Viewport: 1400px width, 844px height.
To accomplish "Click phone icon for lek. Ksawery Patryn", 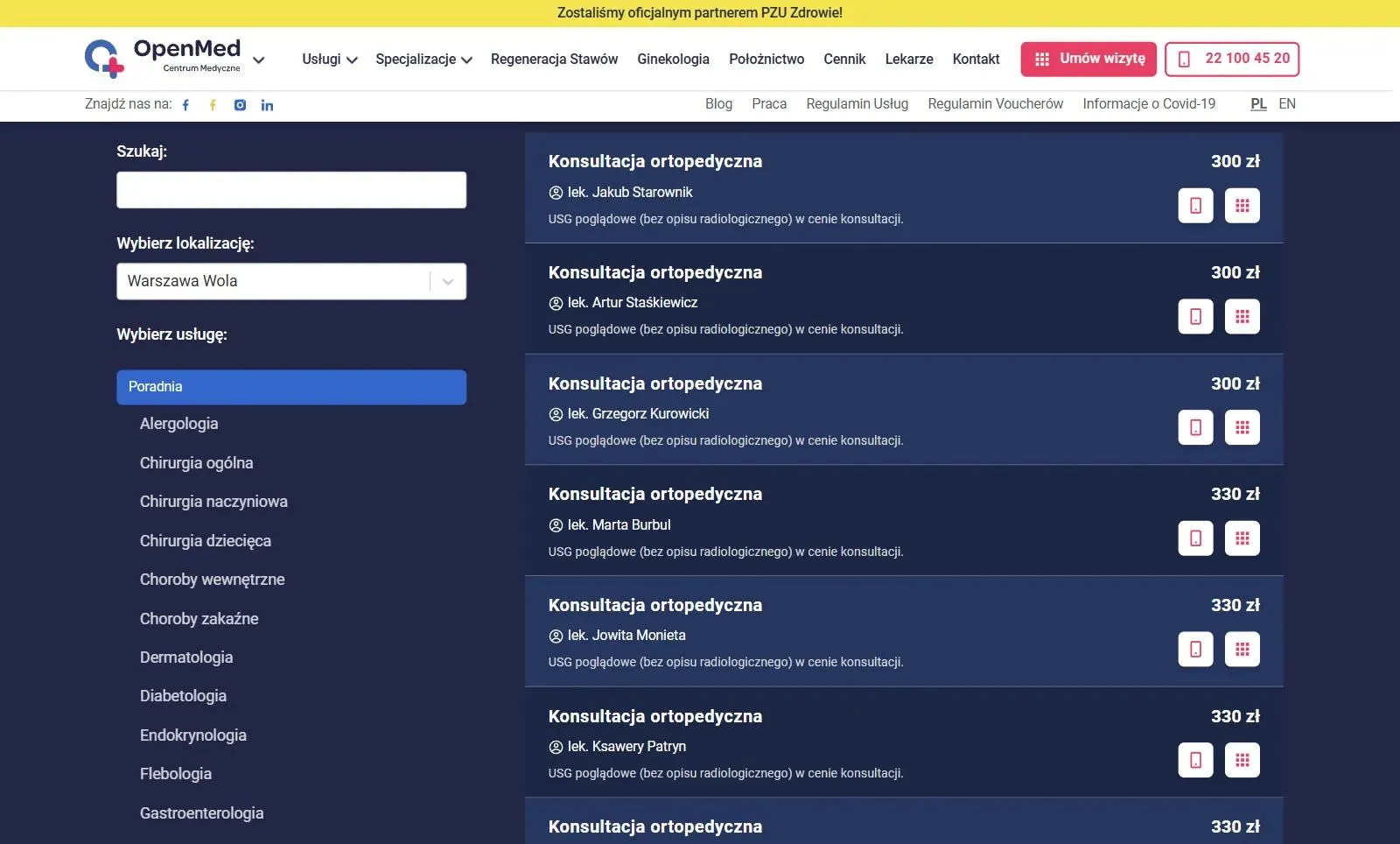I will click(1195, 760).
